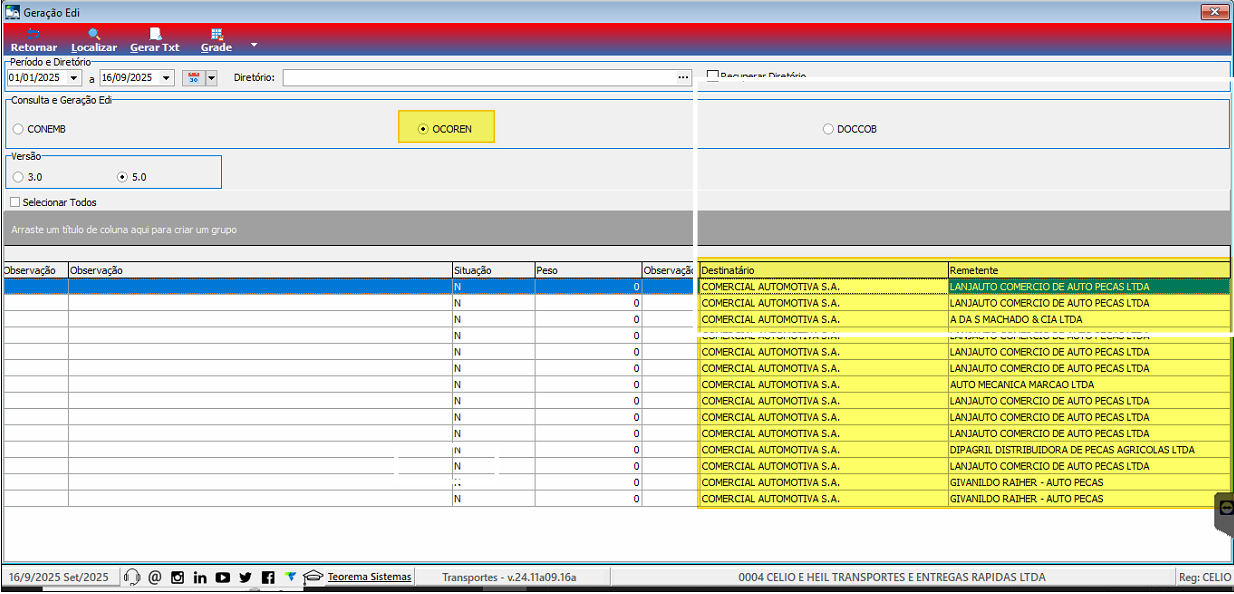The height and width of the screenshot is (594, 1234).
Task: Expand the start date 01/01/2025 dropdown
Action: [x=74, y=78]
